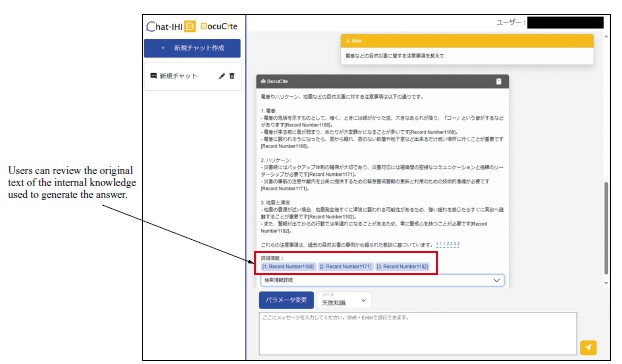Screen dimensions: 622x364
Task: Click the chat area vertical scrollbar
Action: coord(606,228)
